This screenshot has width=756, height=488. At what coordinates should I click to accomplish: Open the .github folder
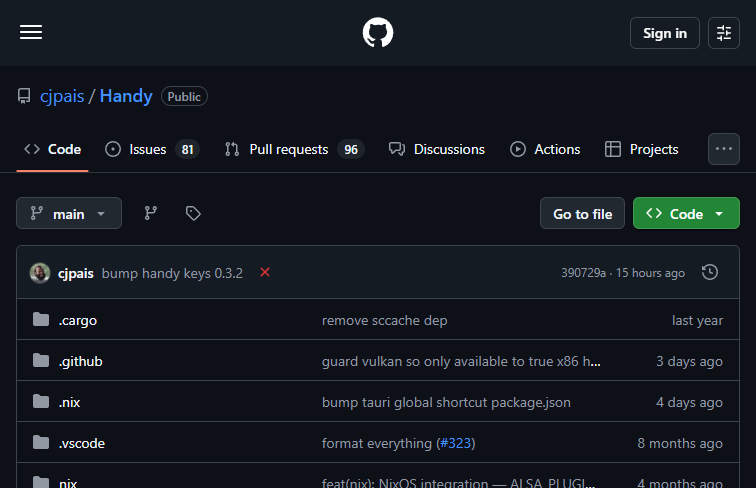click(x=81, y=361)
